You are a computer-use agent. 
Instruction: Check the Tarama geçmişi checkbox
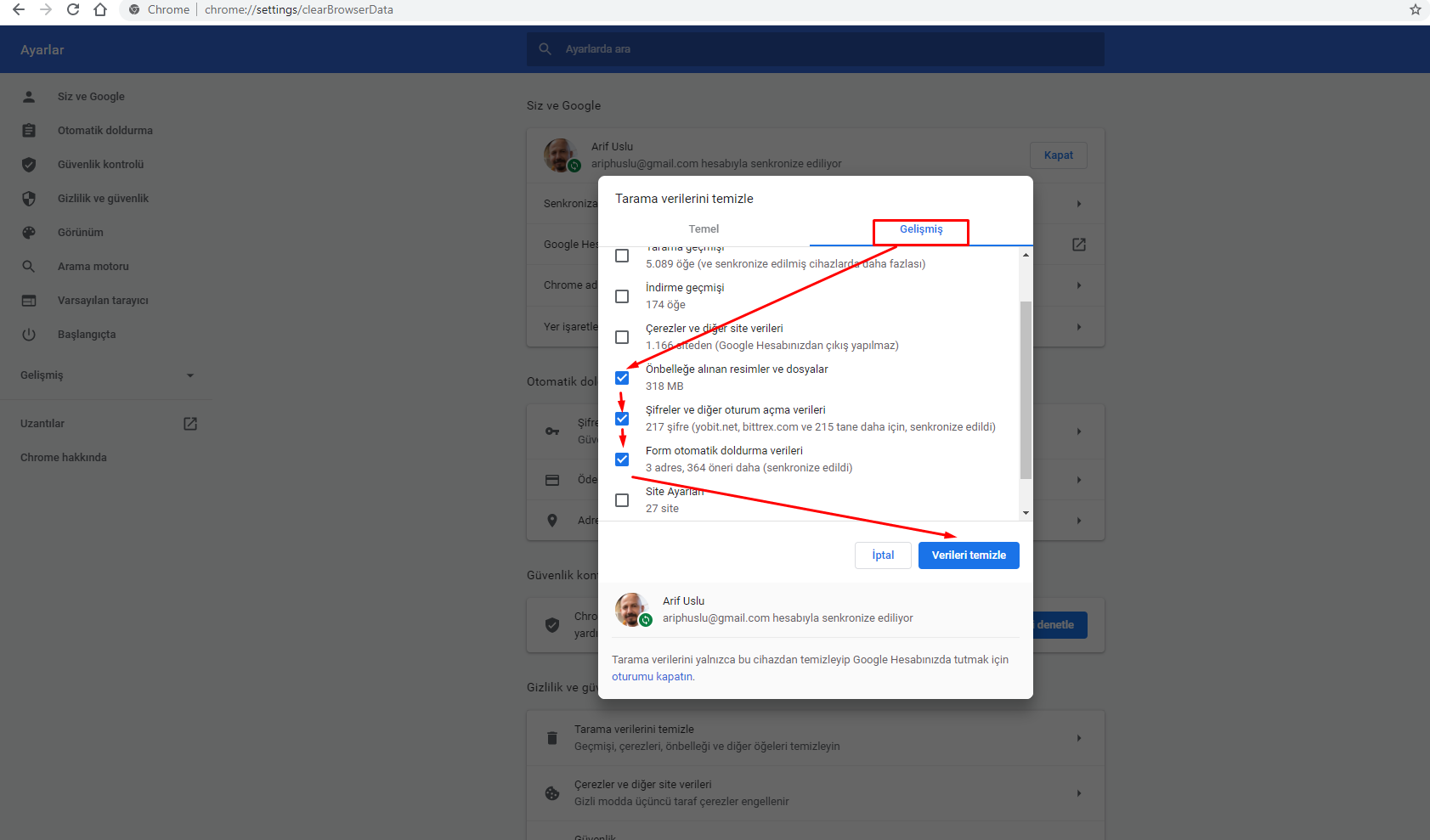point(622,256)
